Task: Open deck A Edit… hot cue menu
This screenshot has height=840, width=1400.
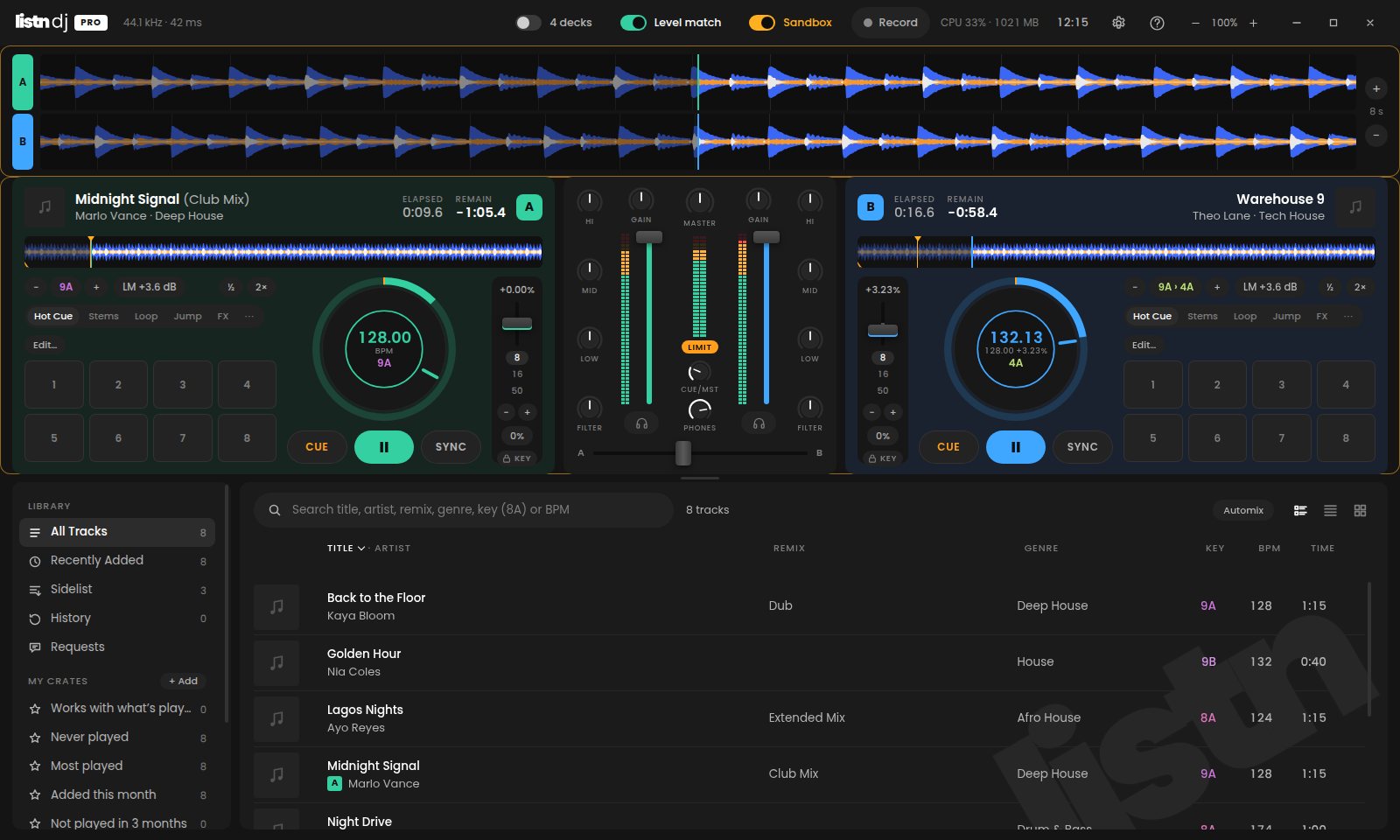Action: [45, 345]
